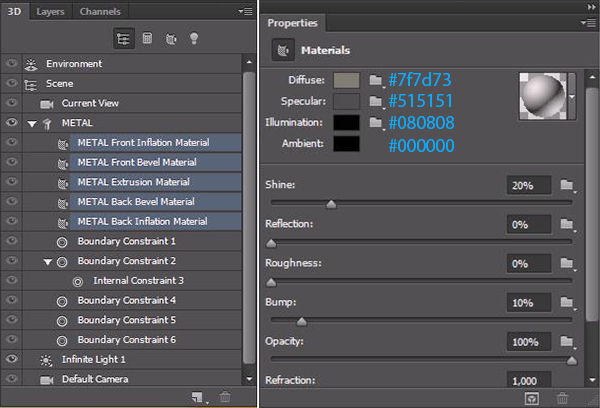Filter 3D panel by meshes

pyautogui.click(x=147, y=38)
